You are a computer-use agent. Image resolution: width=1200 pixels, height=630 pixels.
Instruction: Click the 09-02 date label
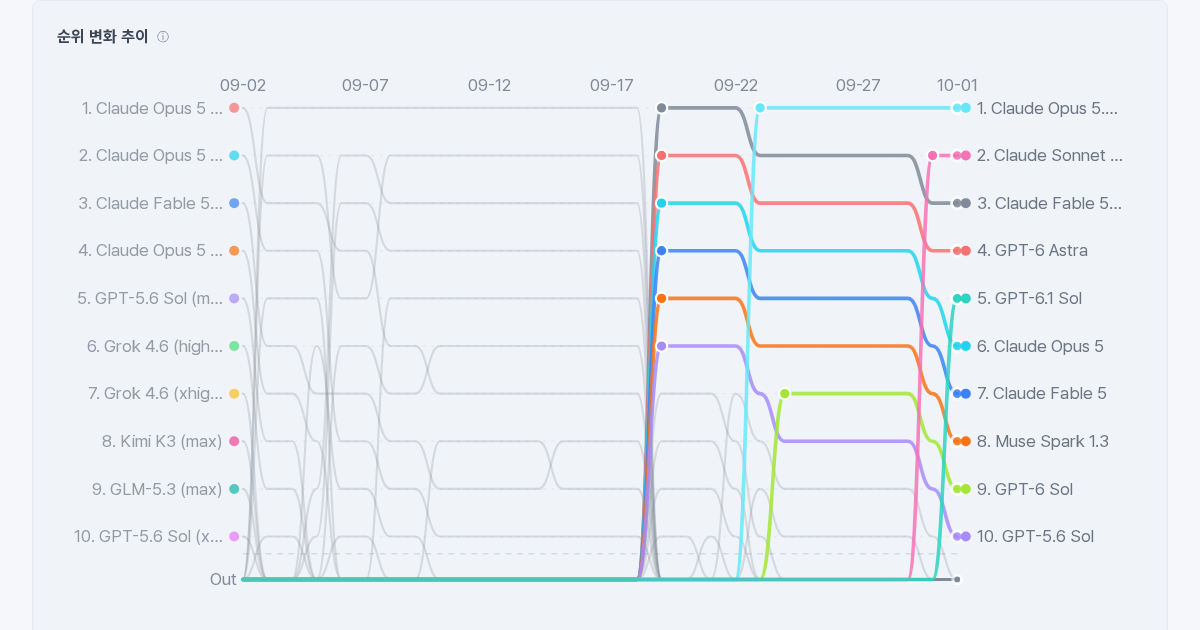(x=243, y=85)
